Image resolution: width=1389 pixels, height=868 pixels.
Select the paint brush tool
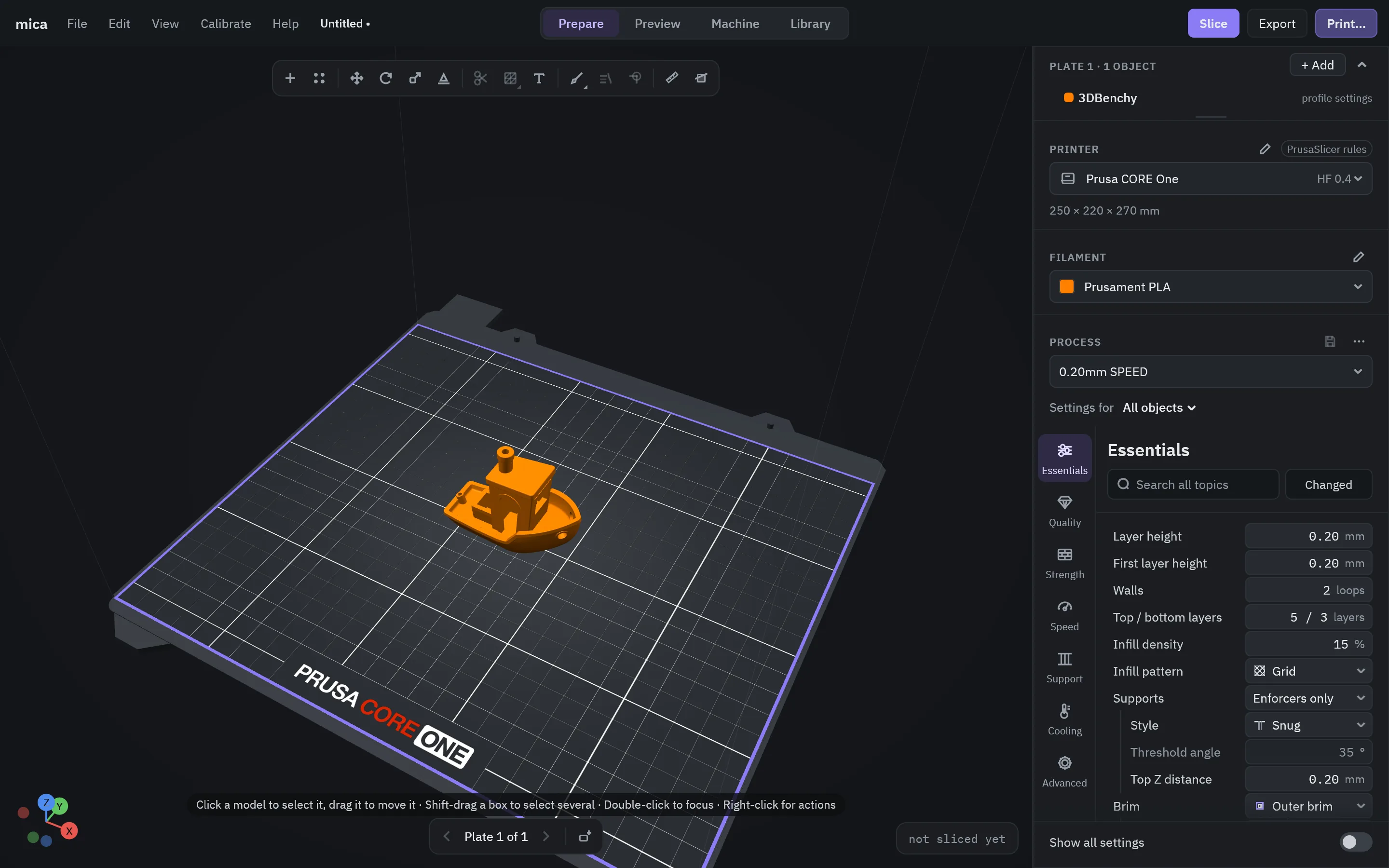coord(576,78)
